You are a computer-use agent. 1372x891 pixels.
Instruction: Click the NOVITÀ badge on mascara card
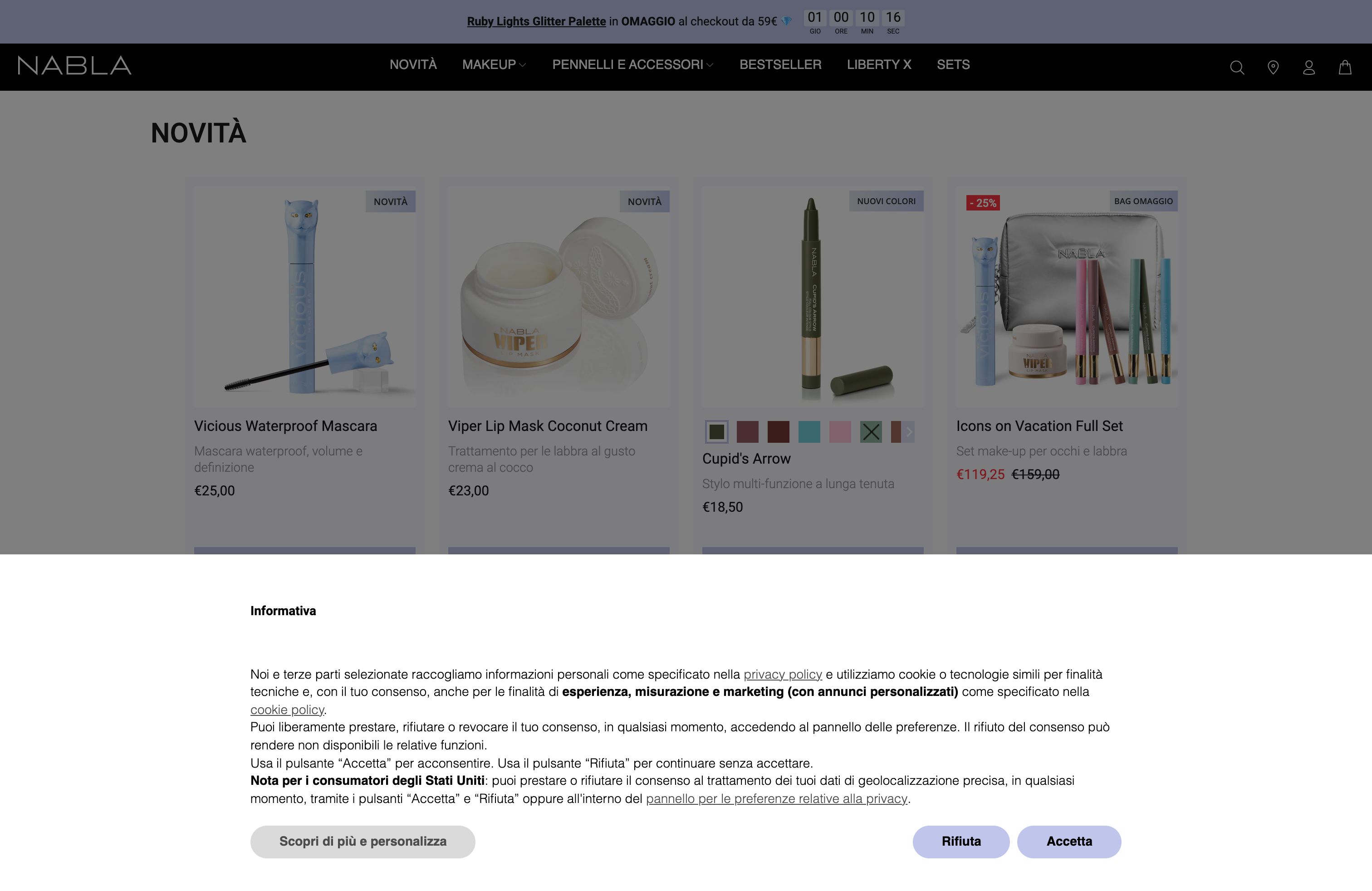[390, 201]
